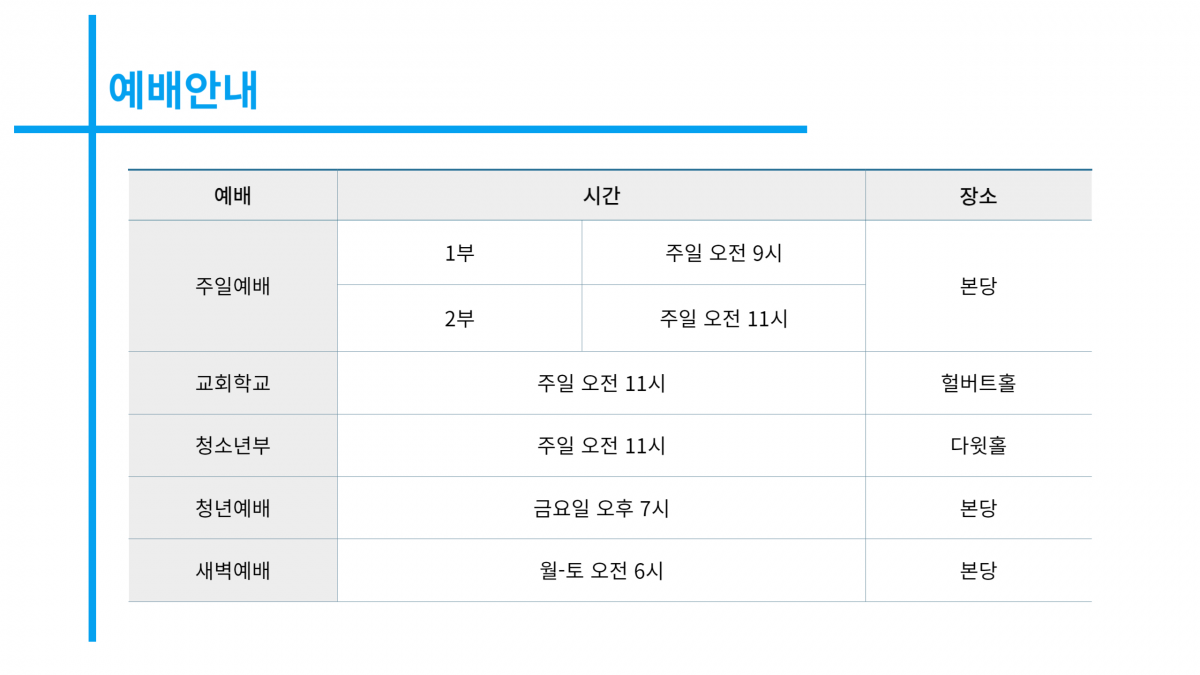Viewport: 1200px width, 675px height.
Task: Select the 2부 cell
Action: pos(460,318)
